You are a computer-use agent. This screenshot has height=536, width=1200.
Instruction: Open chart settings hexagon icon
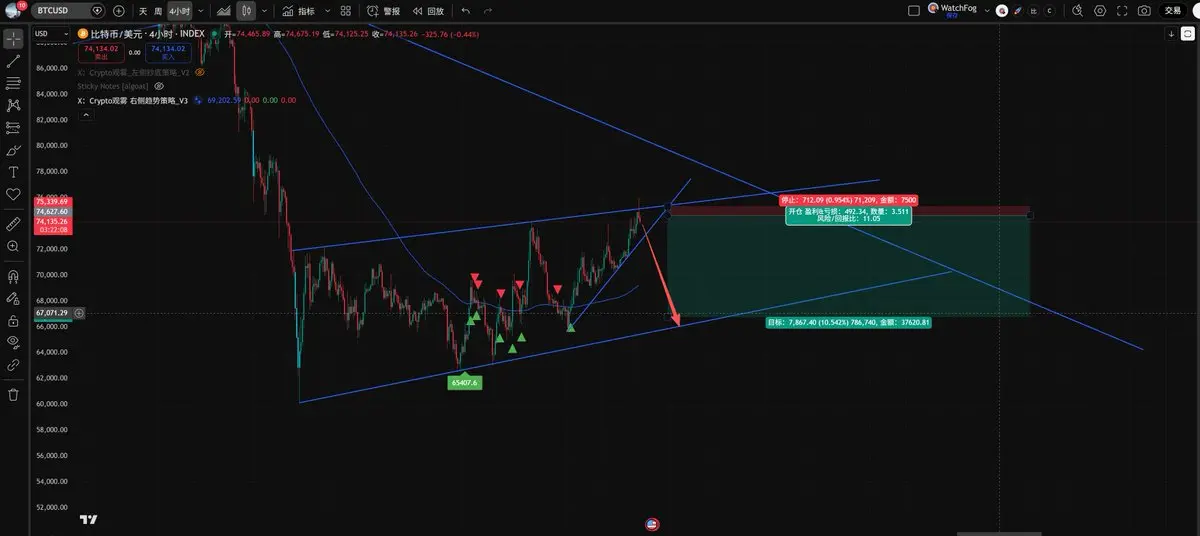(x=1100, y=11)
